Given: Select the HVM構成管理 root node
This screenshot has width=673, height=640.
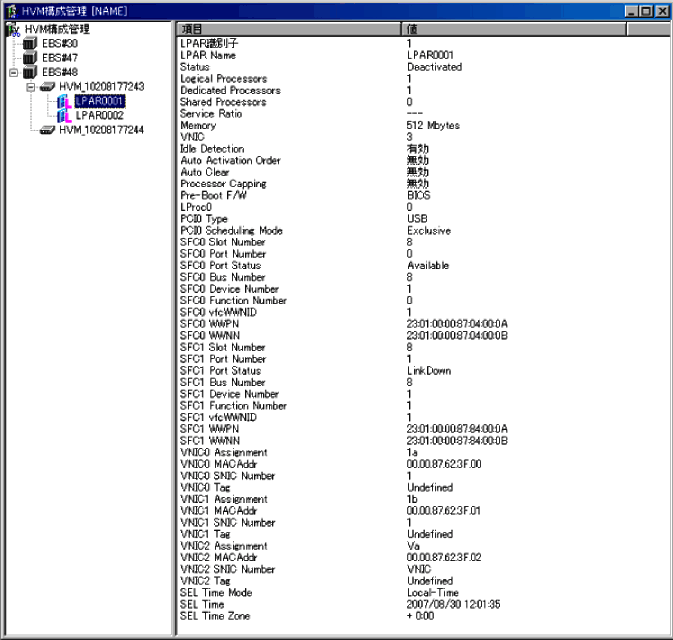Looking at the screenshot, I should (x=57, y=29).
